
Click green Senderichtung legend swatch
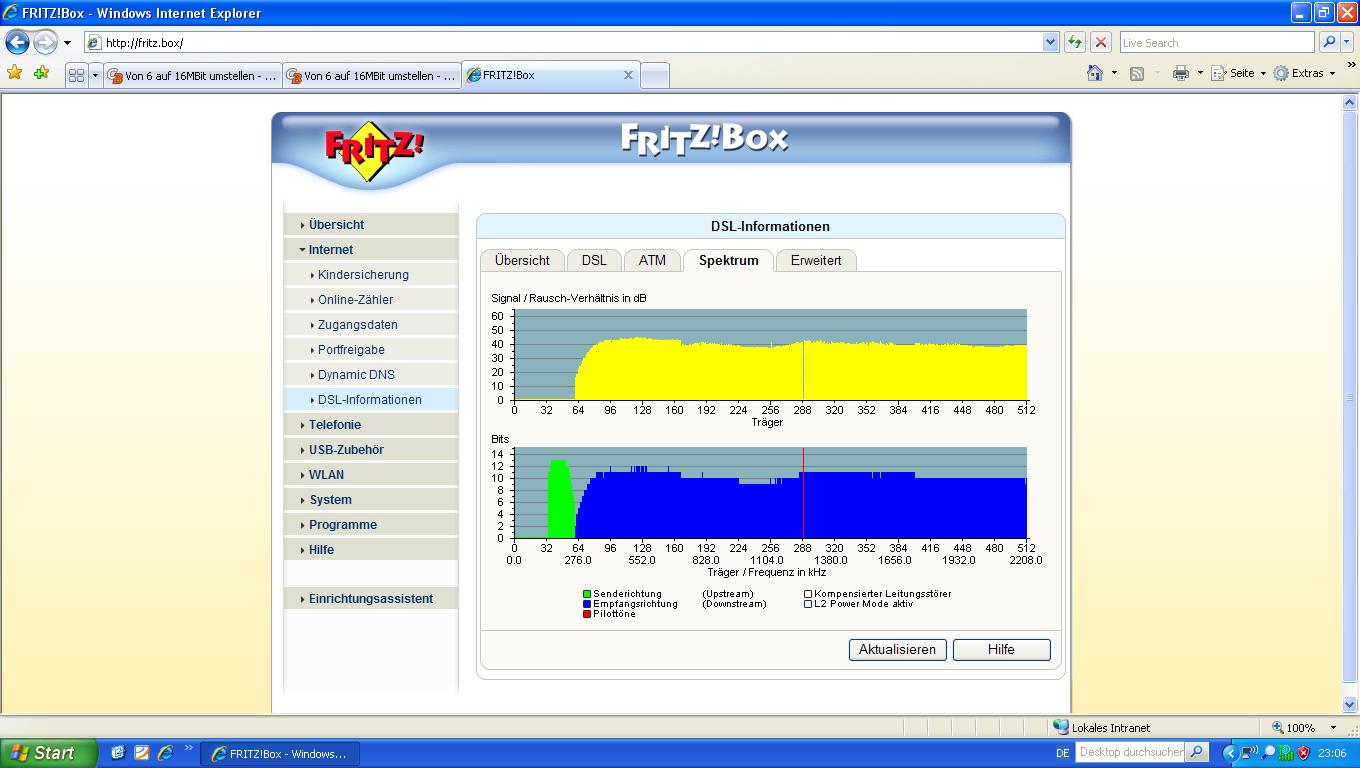pyautogui.click(x=587, y=594)
